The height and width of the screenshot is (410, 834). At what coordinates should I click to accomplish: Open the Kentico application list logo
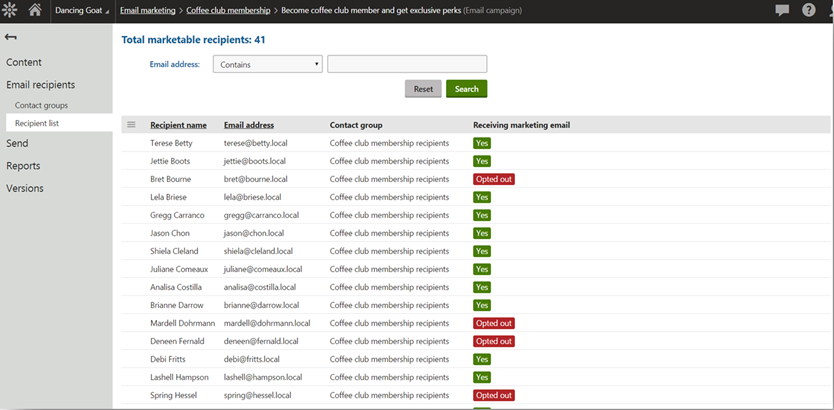click(x=10, y=10)
